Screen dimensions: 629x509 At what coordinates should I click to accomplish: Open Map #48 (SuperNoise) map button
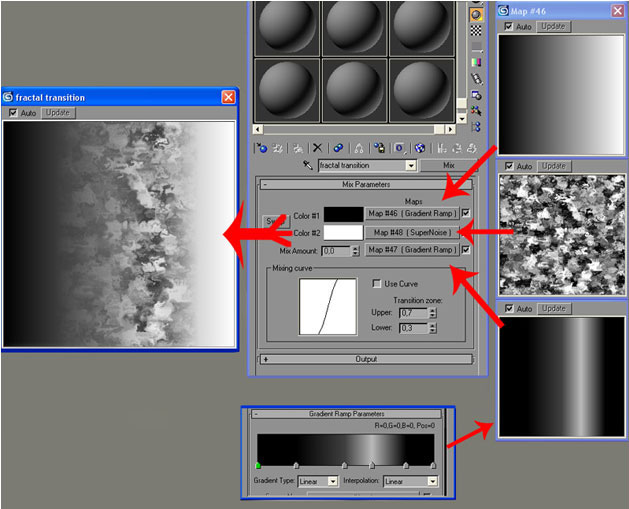411,231
